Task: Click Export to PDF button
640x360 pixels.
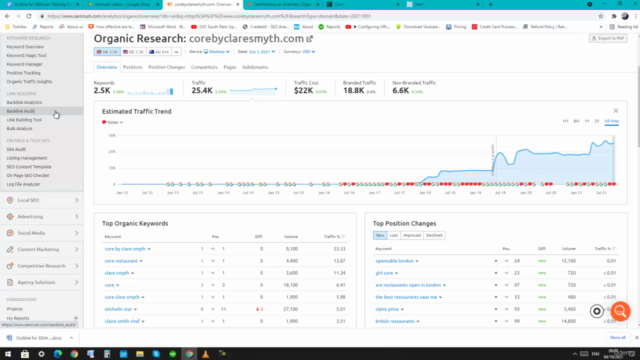Action: pyautogui.click(x=608, y=38)
